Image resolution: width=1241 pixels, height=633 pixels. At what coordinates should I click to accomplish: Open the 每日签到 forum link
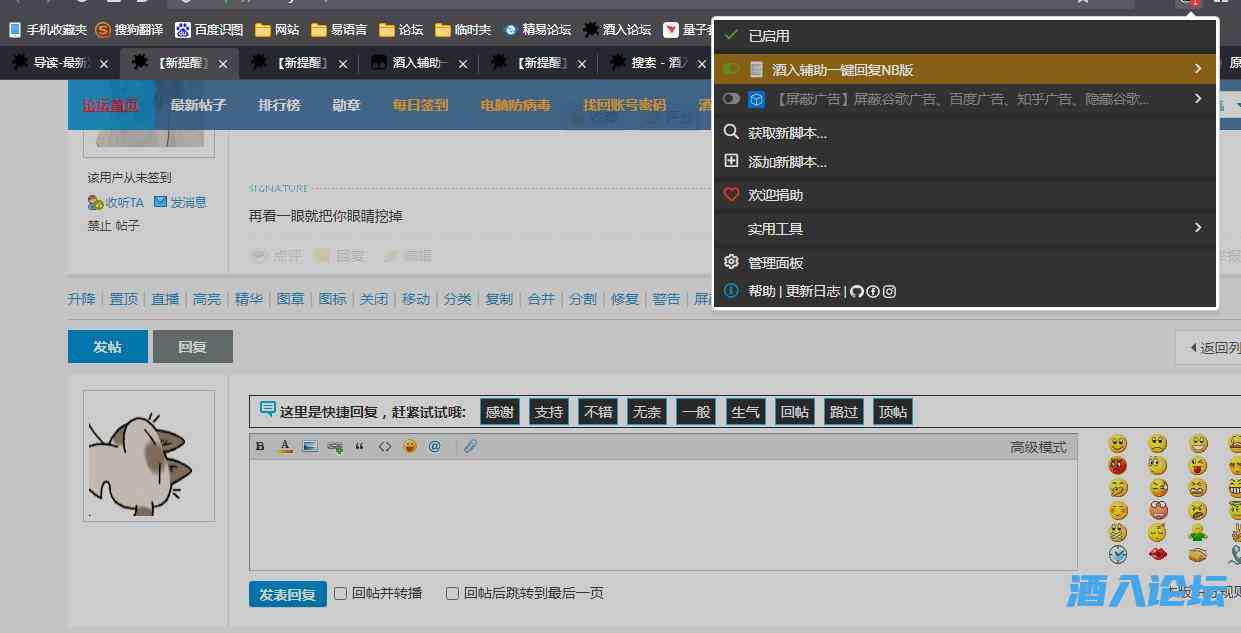[420, 104]
